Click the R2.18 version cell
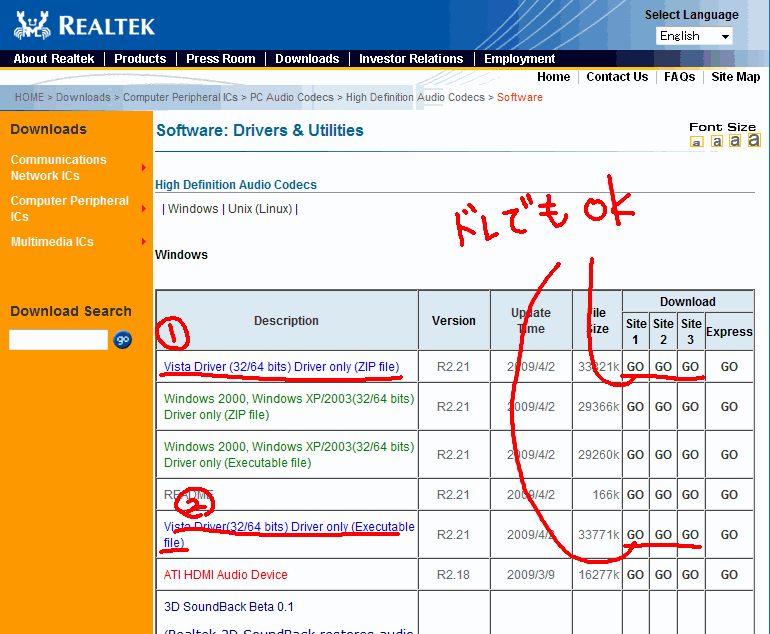The height and width of the screenshot is (634, 770). (x=453, y=575)
